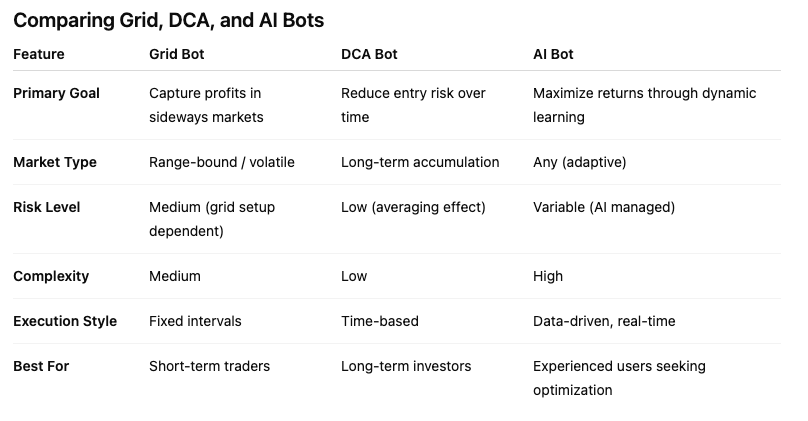The image size is (808, 421).
Task: Click the "Primary Goal" row label
Action: point(57,93)
